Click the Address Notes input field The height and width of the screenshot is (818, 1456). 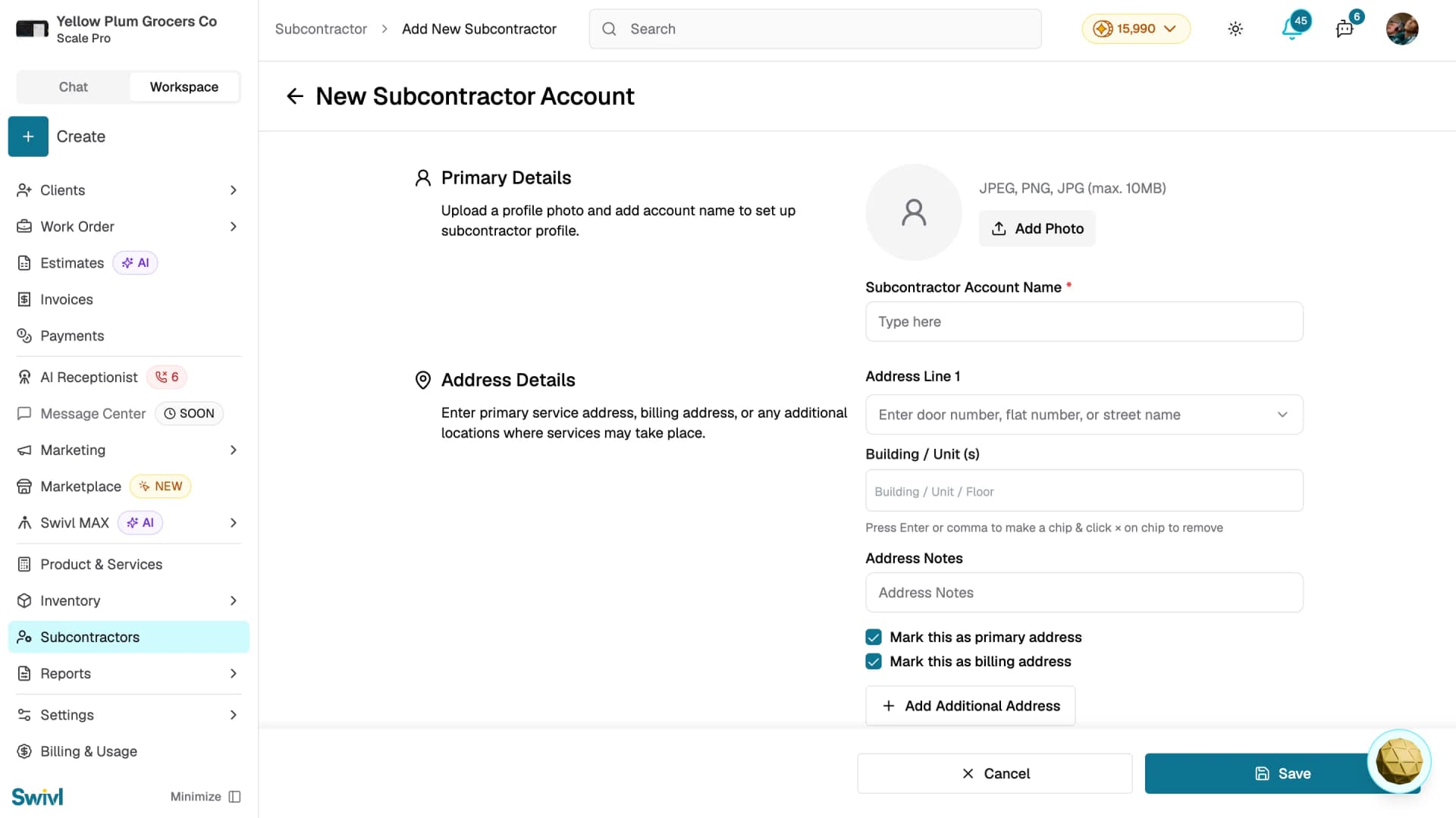tap(1084, 593)
